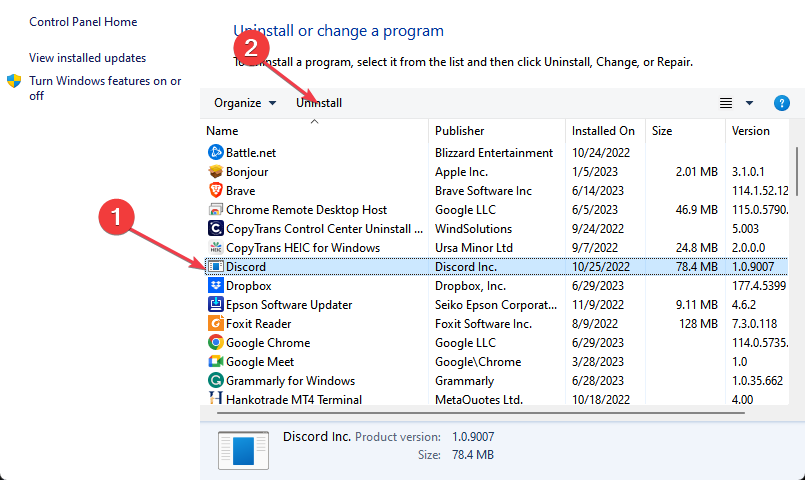Viewport: 805px width, 480px height.
Task: Click the change view list icon
Action: [725, 103]
